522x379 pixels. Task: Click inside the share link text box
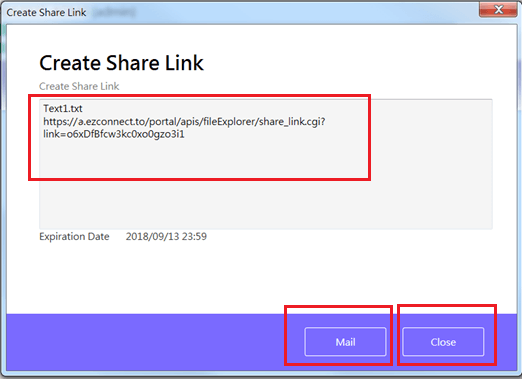pos(266,164)
